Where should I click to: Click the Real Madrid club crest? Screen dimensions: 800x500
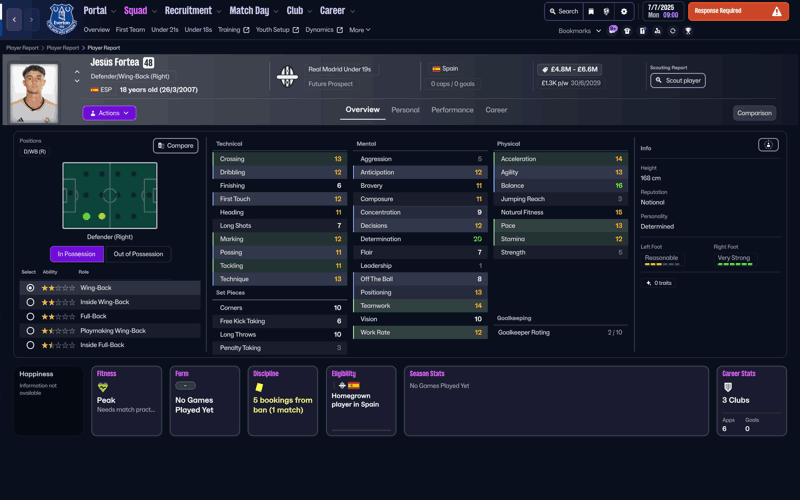287,77
